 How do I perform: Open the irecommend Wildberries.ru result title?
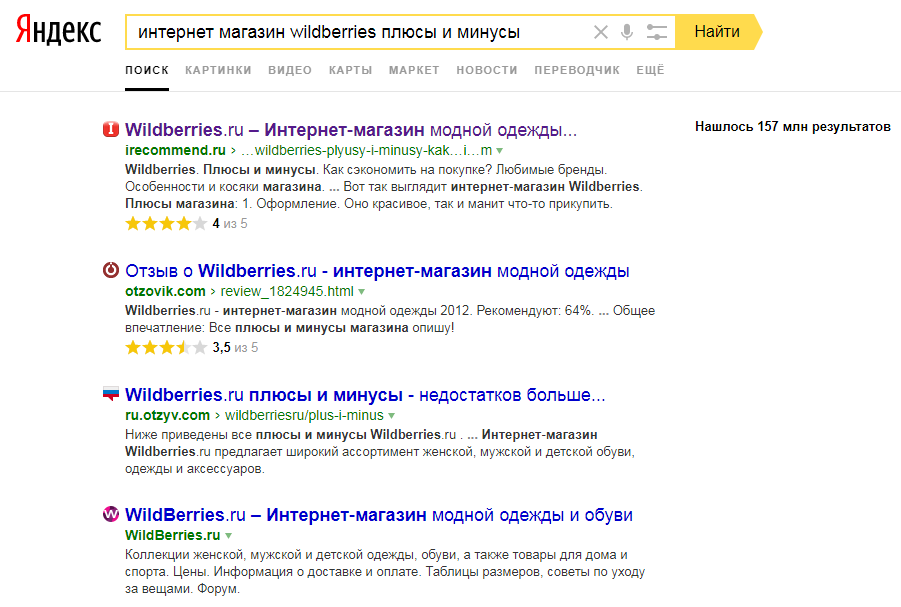click(351, 130)
